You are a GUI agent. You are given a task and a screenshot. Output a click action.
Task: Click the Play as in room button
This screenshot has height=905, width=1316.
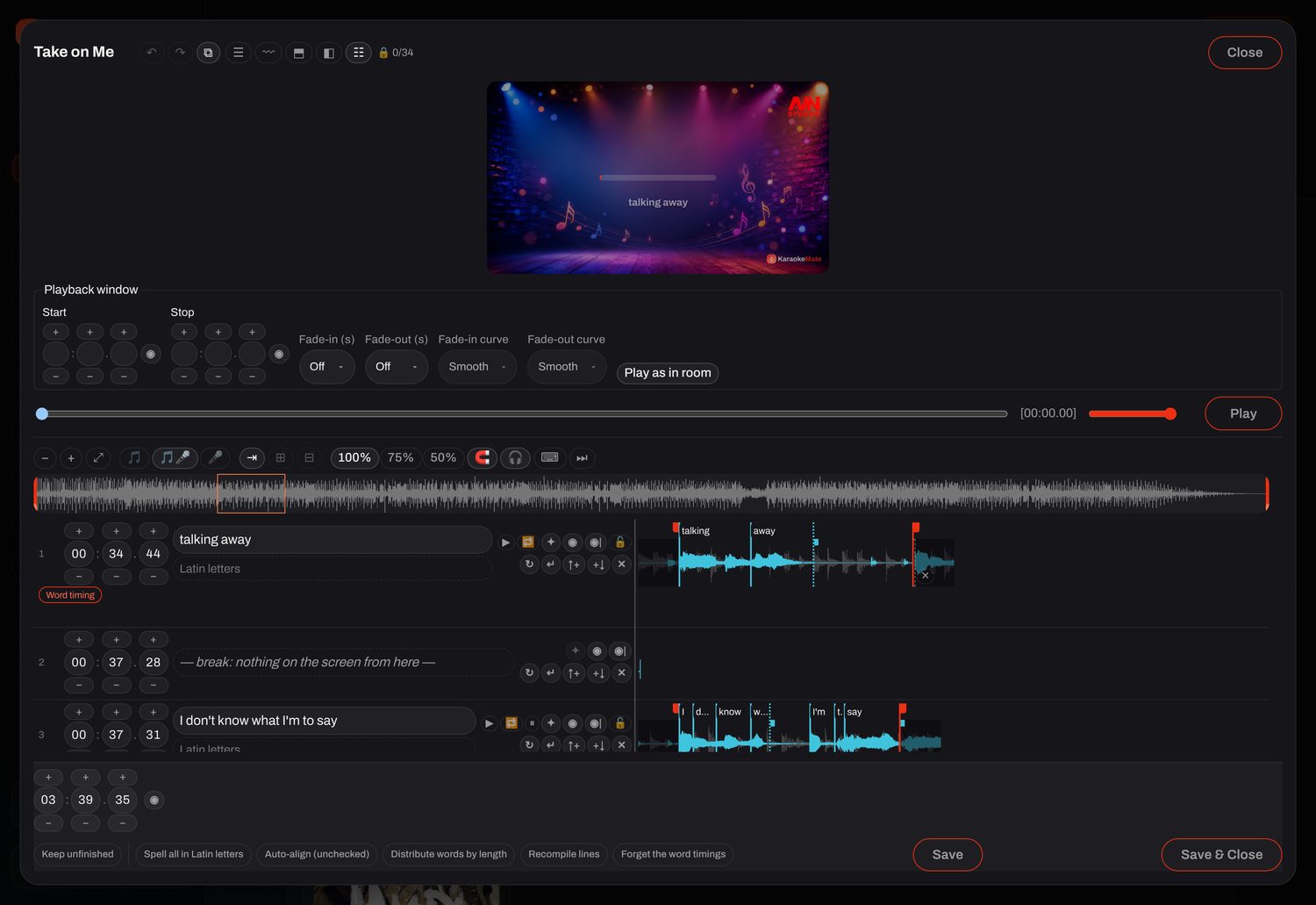[668, 373]
